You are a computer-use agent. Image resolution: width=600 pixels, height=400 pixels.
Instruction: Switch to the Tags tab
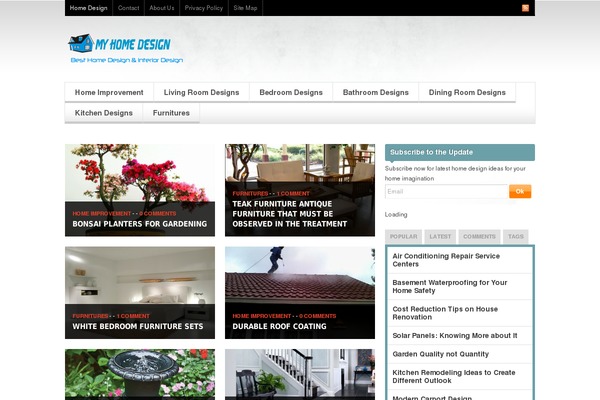[515, 237]
